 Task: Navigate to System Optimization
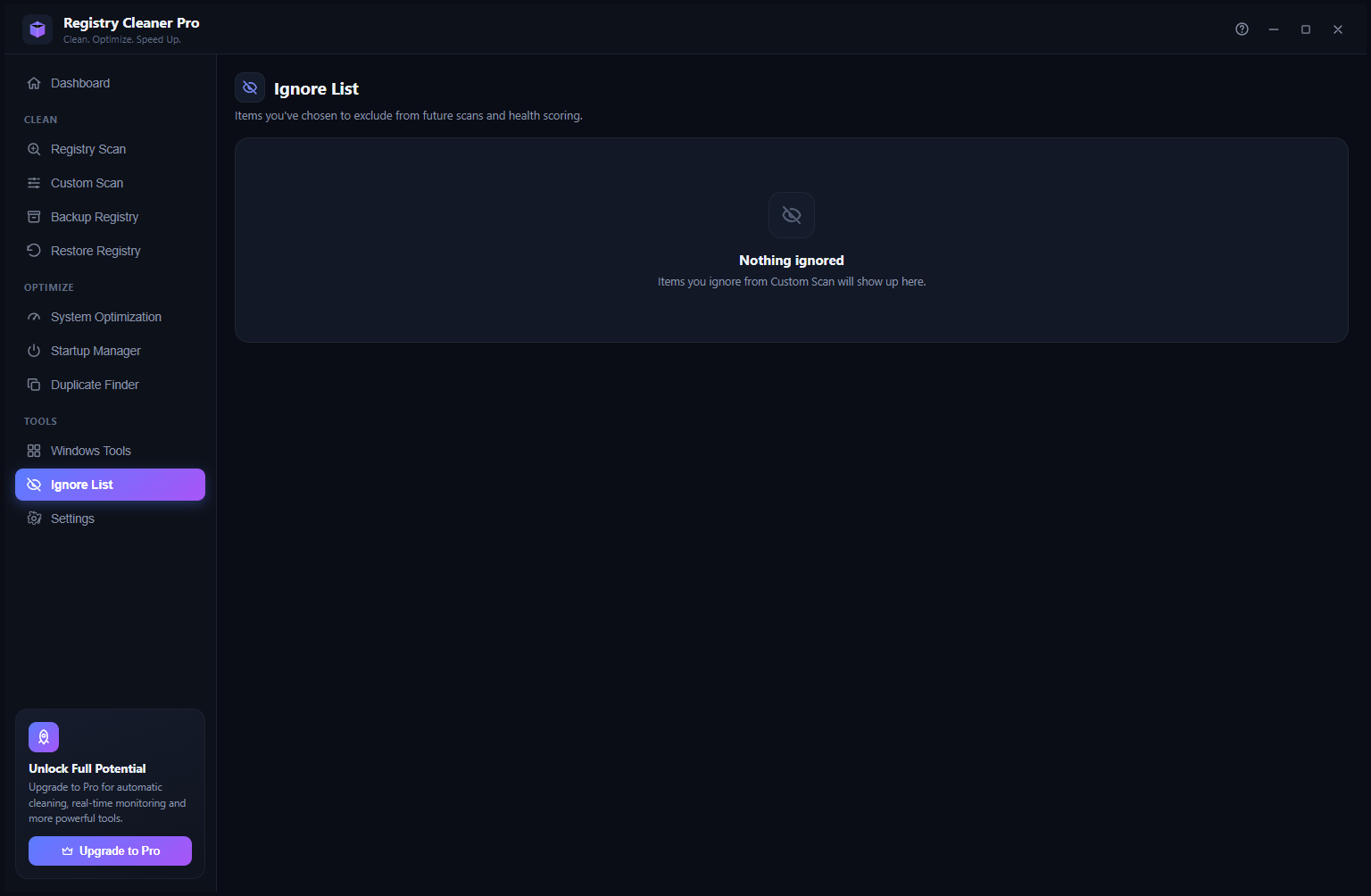pyautogui.click(x=110, y=317)
